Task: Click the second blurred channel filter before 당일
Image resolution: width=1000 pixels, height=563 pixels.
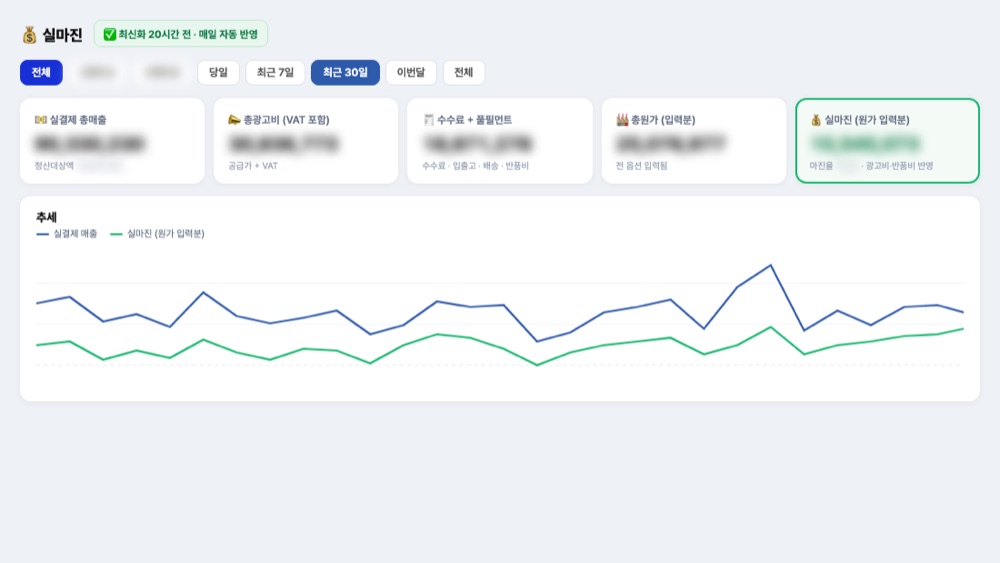Action: click(163, 72)
